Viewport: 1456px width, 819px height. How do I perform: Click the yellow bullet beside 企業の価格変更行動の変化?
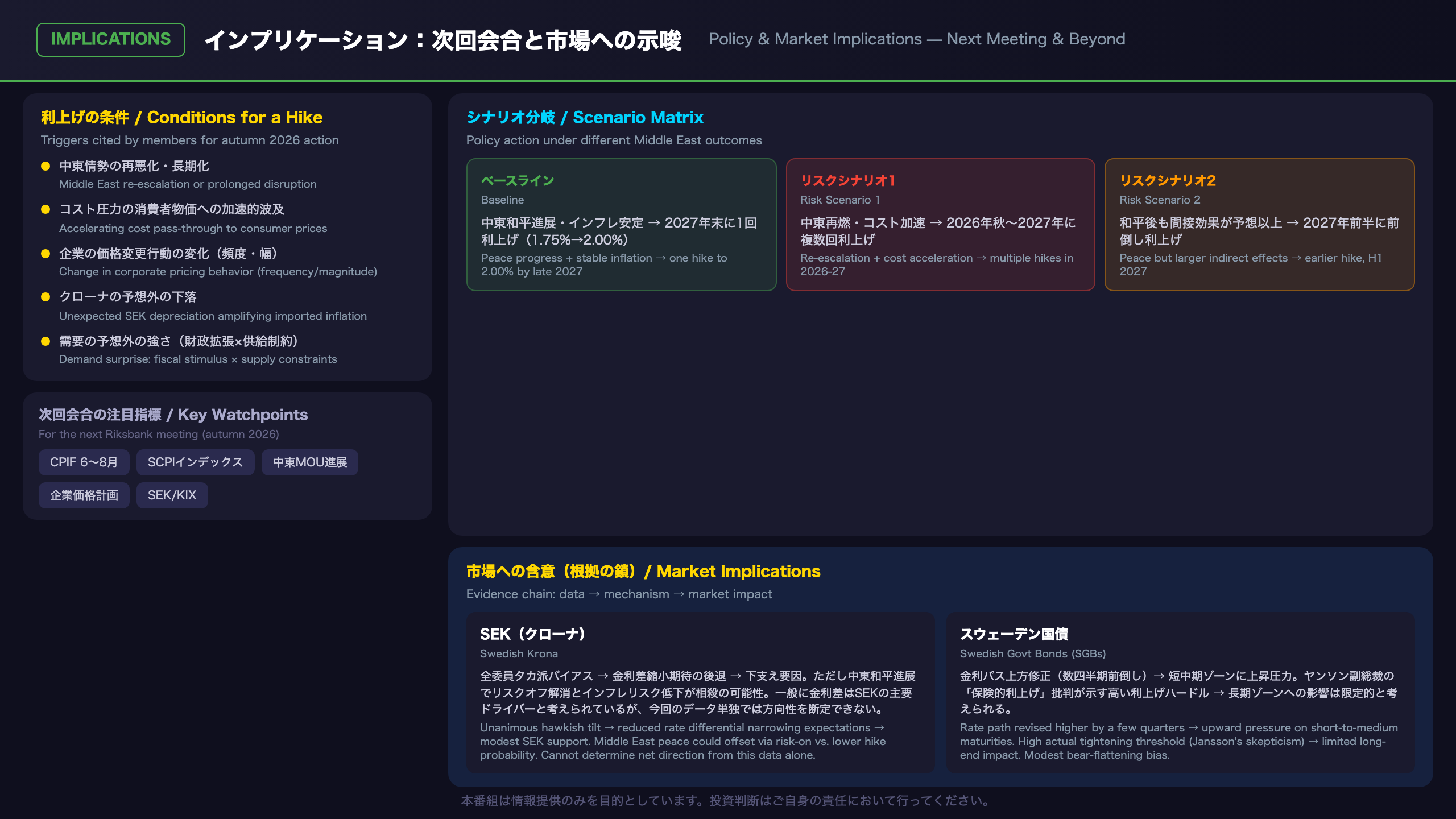pyautogui.click(x=45, y=254)
